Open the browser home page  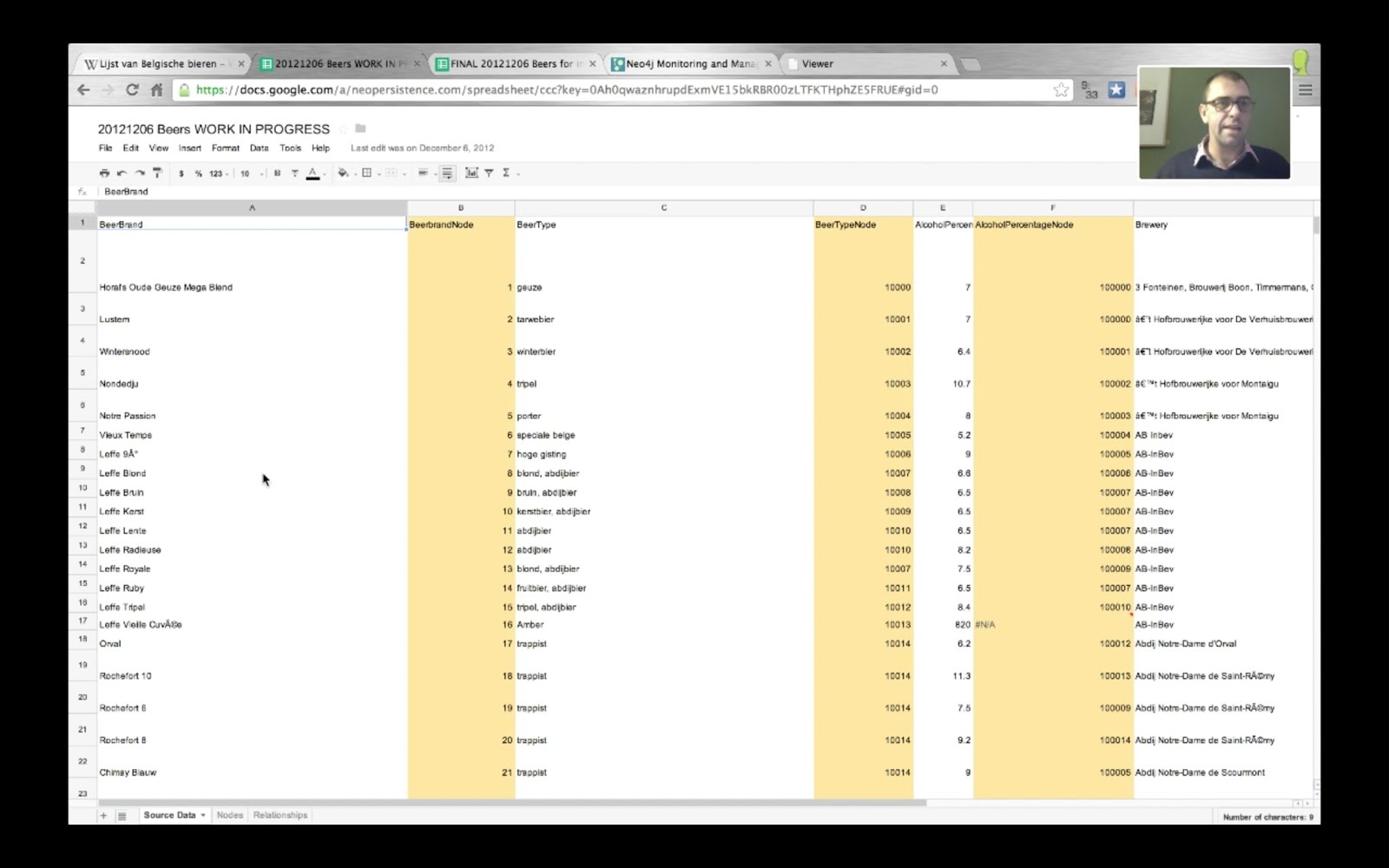pos(156,89)
